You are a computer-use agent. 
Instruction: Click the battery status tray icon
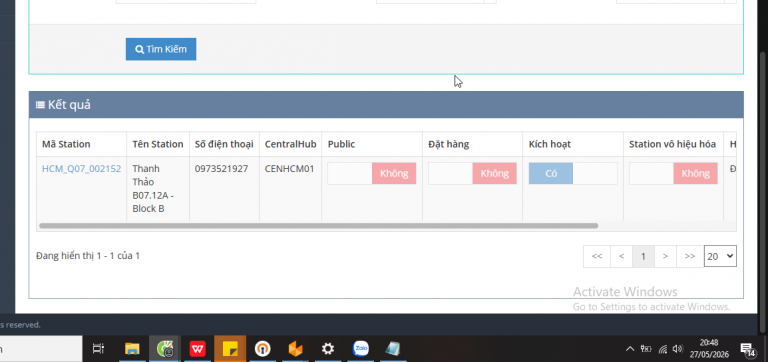[x=646, y=349]
